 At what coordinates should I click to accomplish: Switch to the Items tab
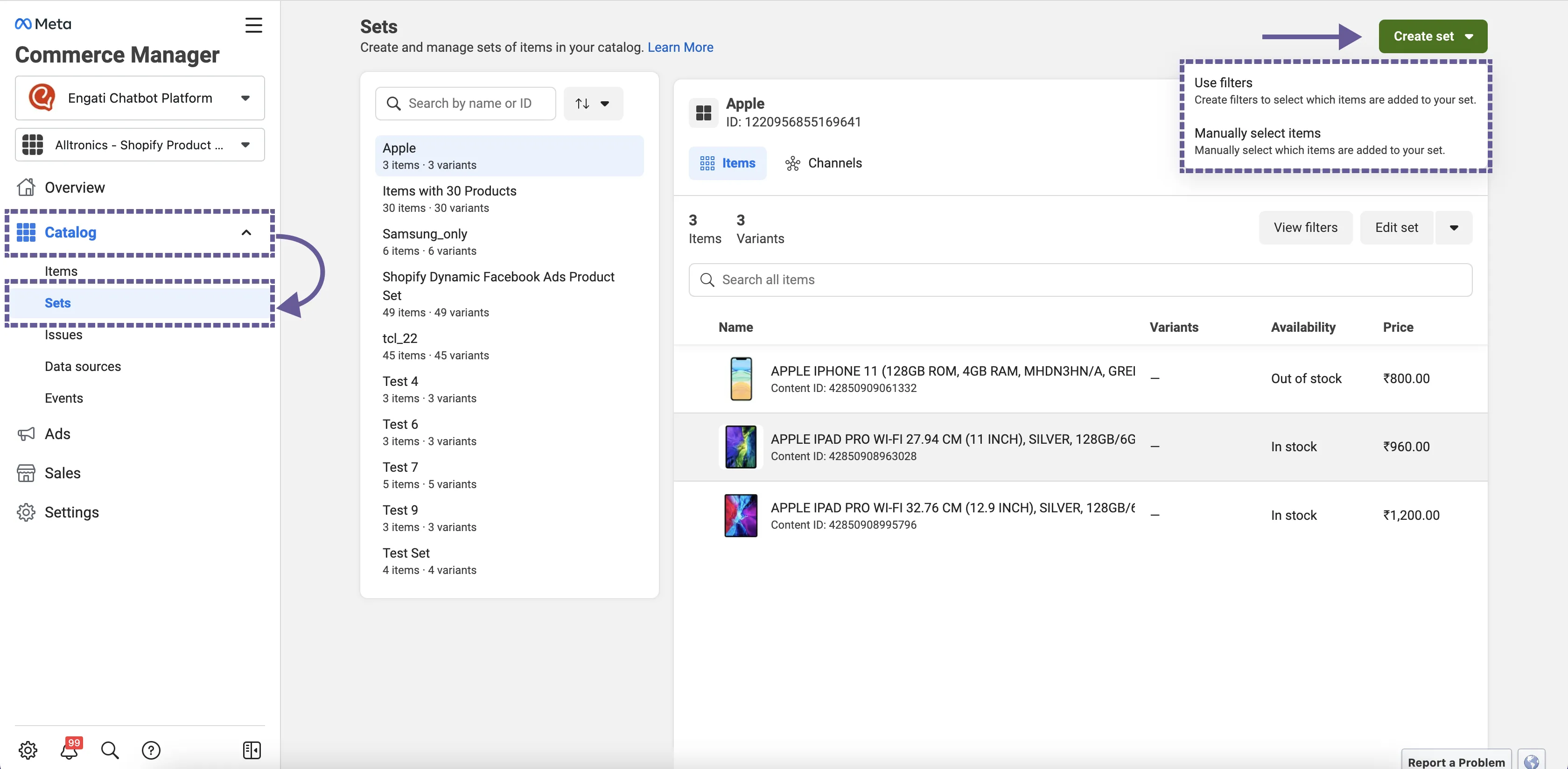click(x=728, y=163)
